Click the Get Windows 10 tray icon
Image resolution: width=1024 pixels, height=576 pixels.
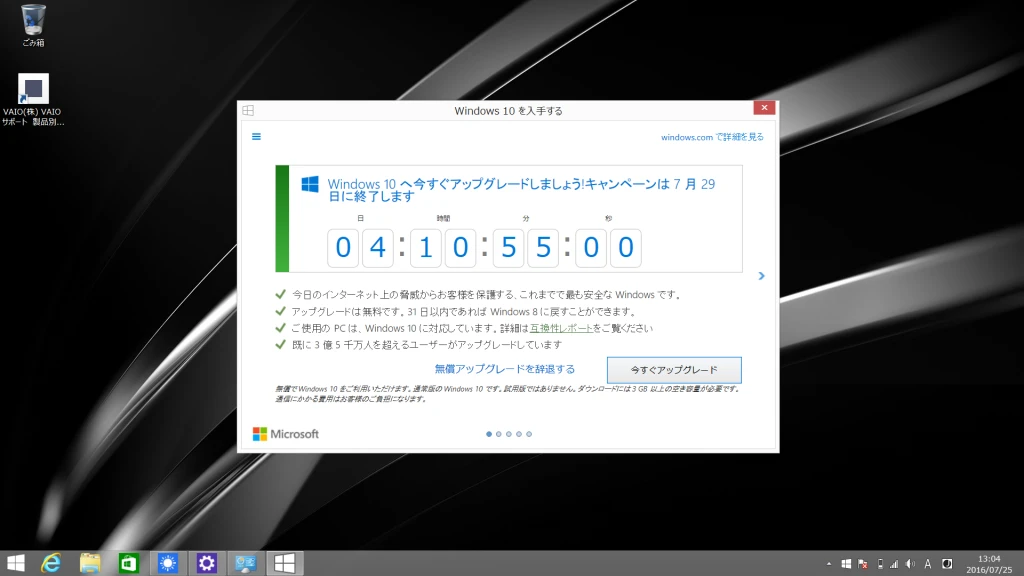click(846, 564)
